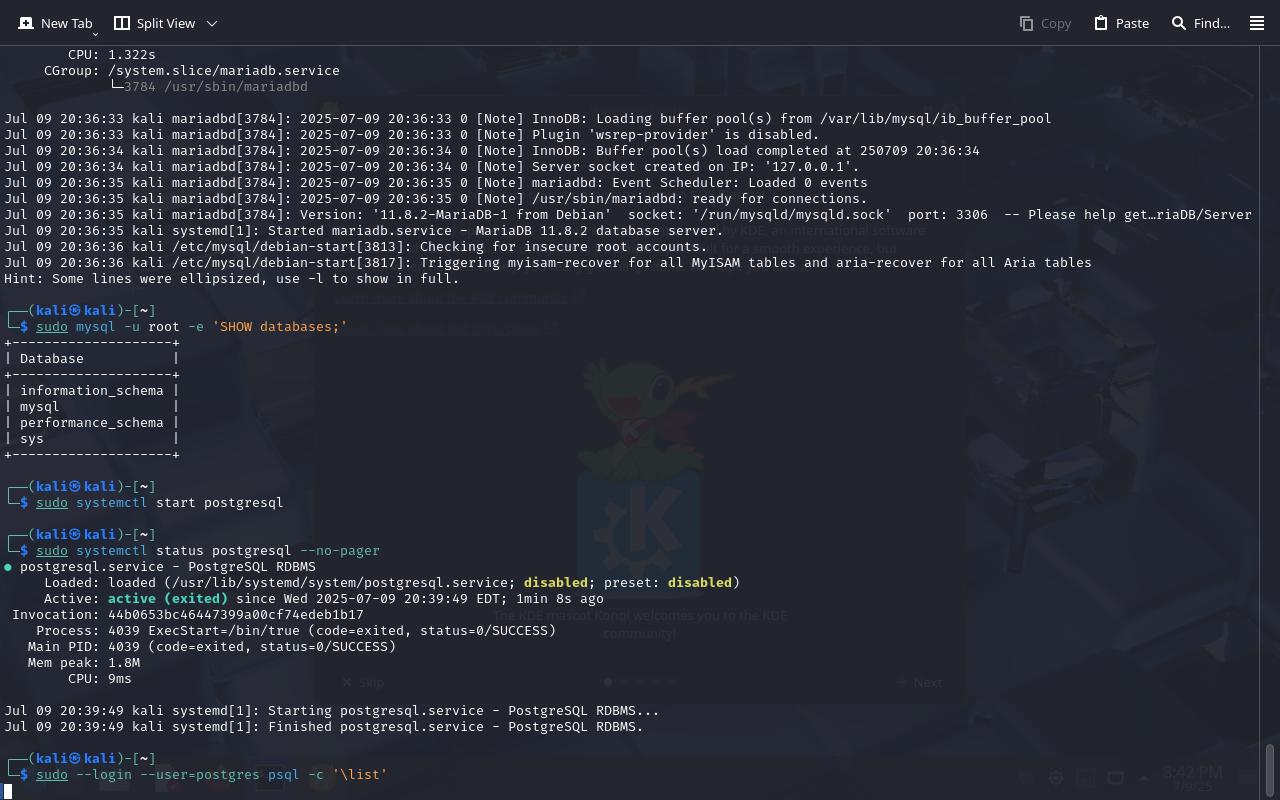Click the 'SHOW databases;' command string
1280x800 pixels.
point(280,327)
